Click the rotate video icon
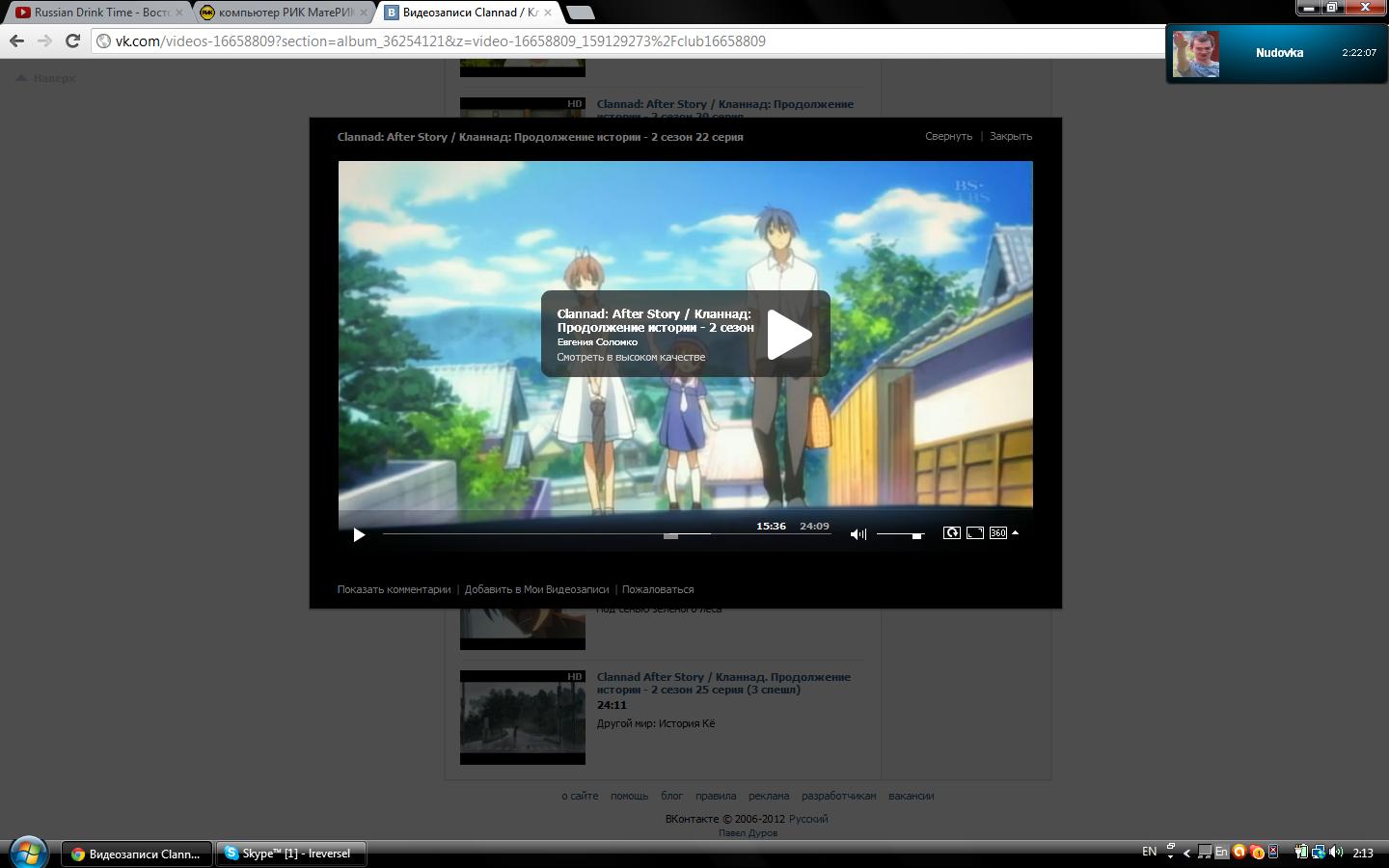 [x=951, y=532]
